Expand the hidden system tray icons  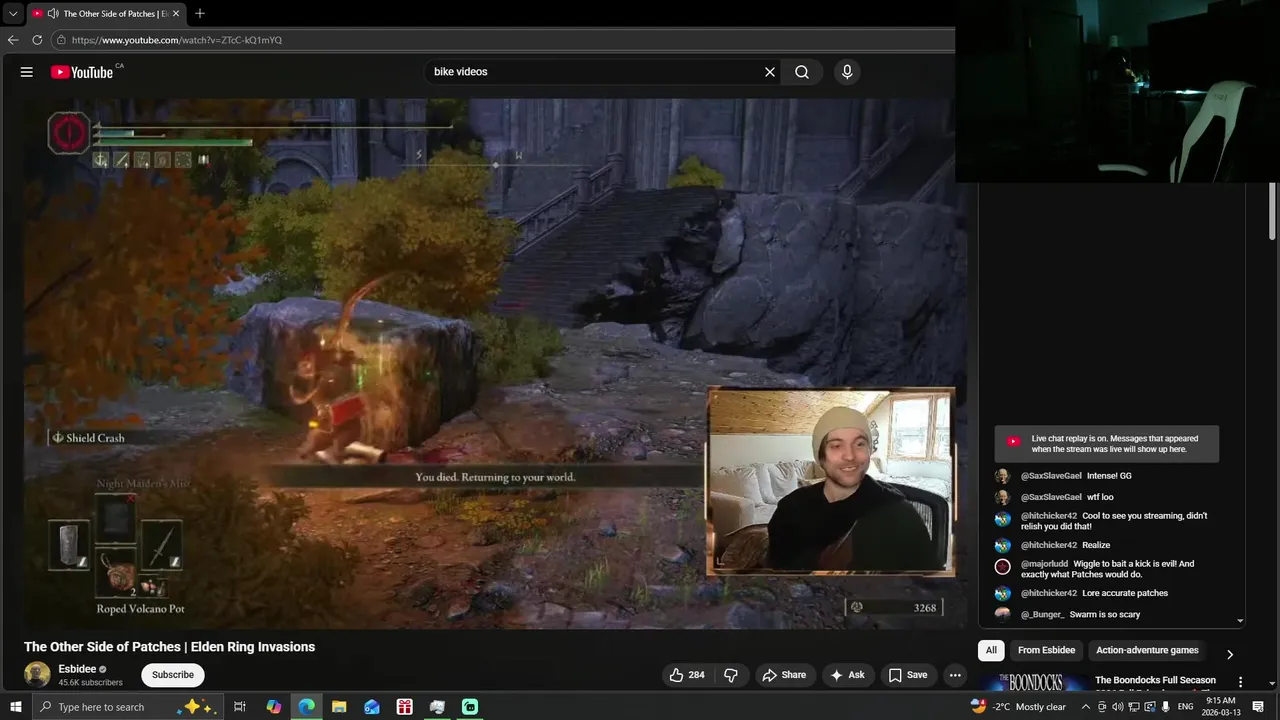[1086, 707]
